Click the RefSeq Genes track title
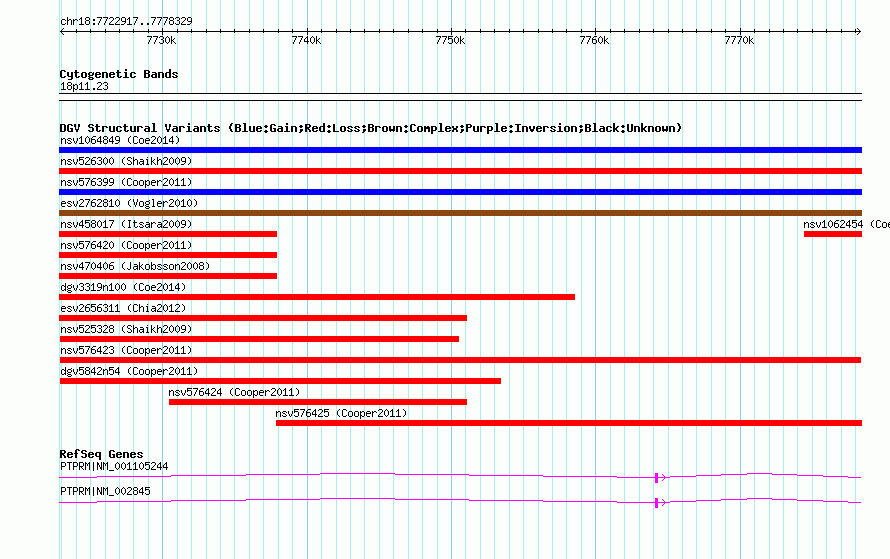Viewport: 890px width, 559px height. click(x=101, y=454)
